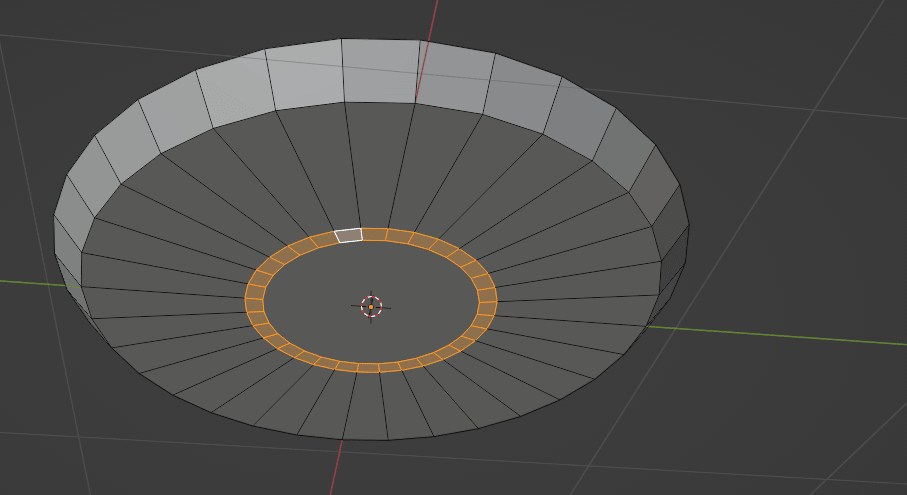
Task: Click the bottom-most face of the orange selected ring
Action: (x=368, y=368)
